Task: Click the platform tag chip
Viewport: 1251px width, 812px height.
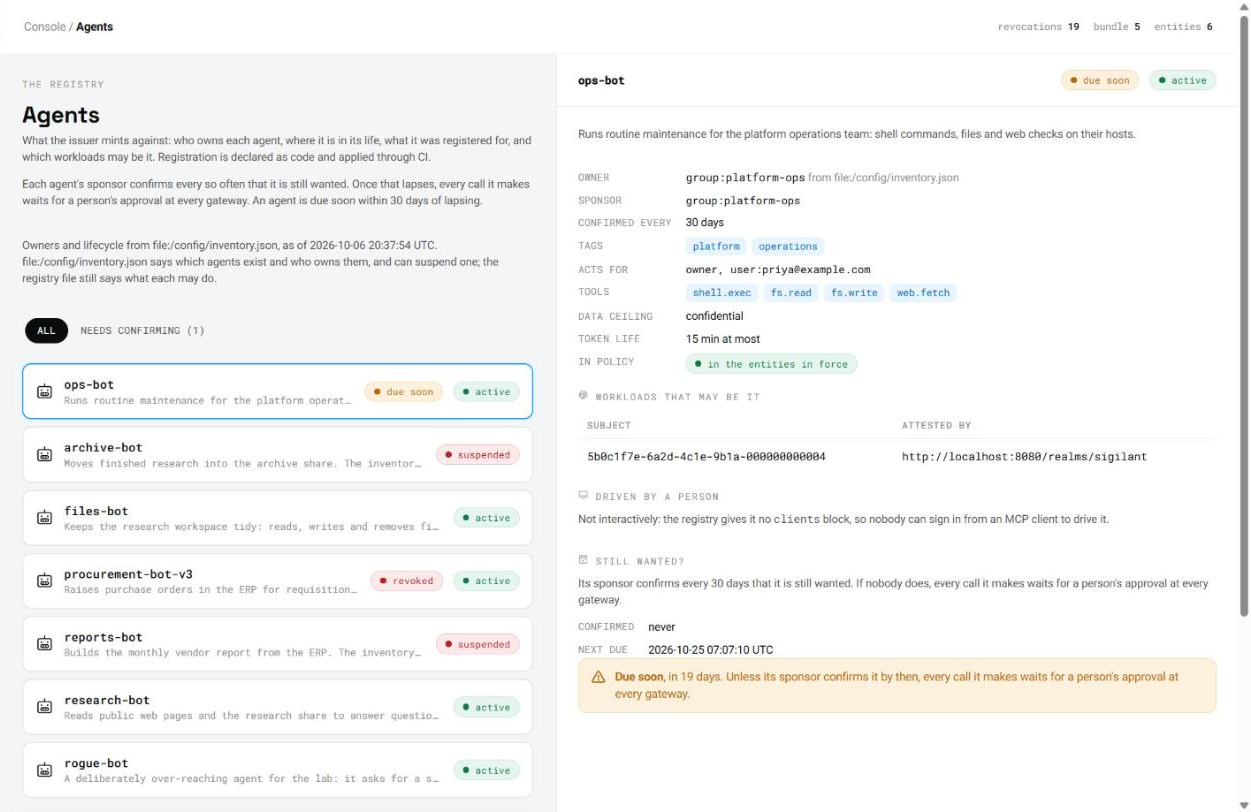Action: (x=716, y=246)
